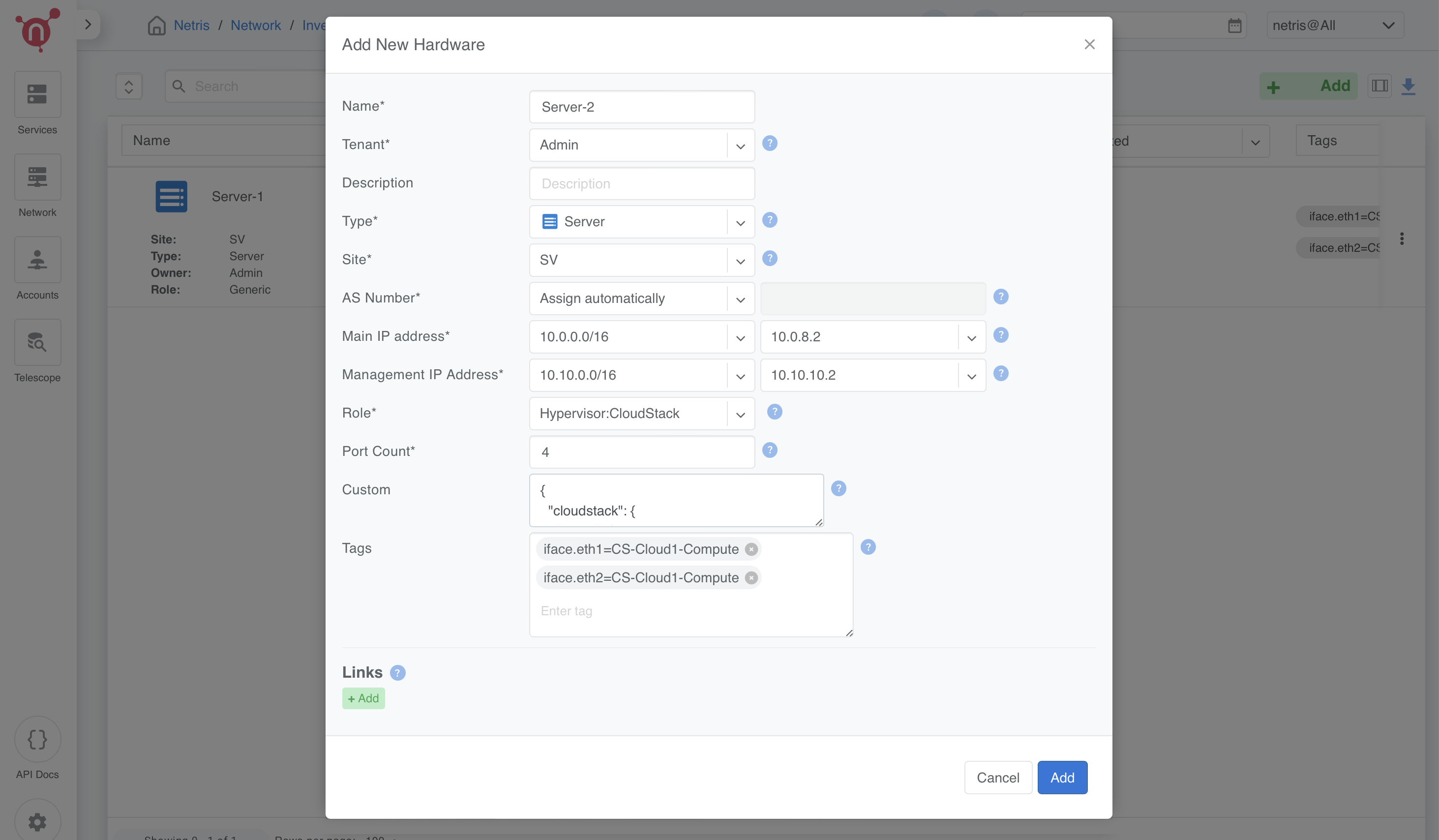Cancel the Add New Hardware dialog
Image resolution: width=1439 pixels, height=840 pixels.
[x=997, y=777]
